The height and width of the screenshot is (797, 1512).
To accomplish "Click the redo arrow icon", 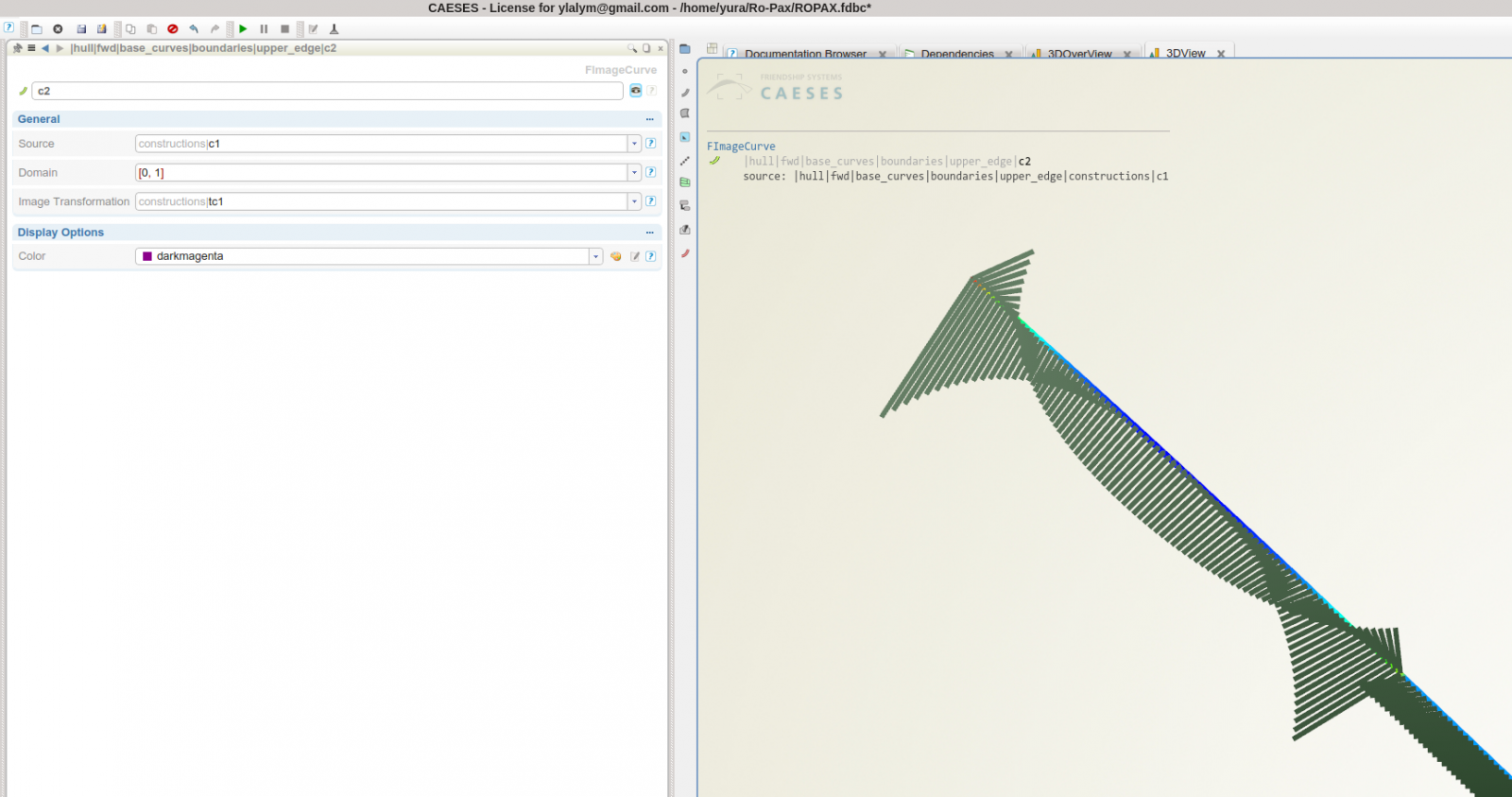I will coord(215,29).
